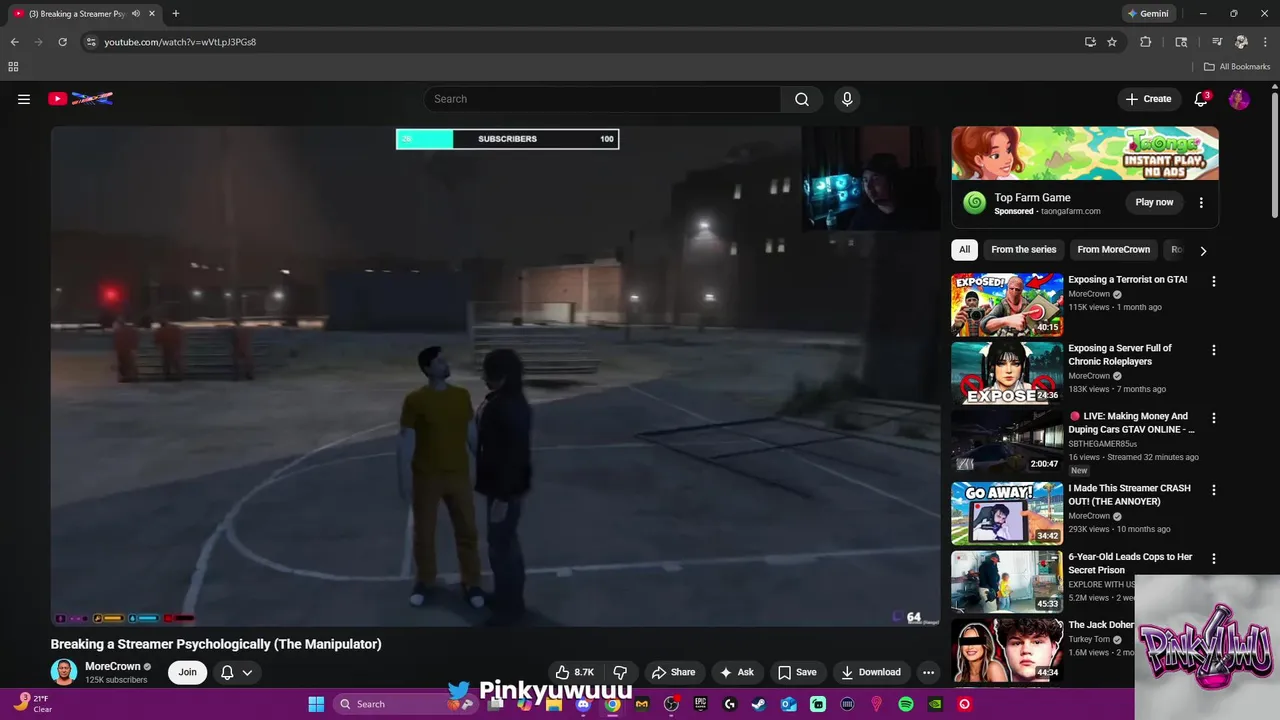Image resolution: width=1280 pixels, height=720 pixels.
Task: Open options for the LIVE Making Money video
Action: click(1214, 418)
